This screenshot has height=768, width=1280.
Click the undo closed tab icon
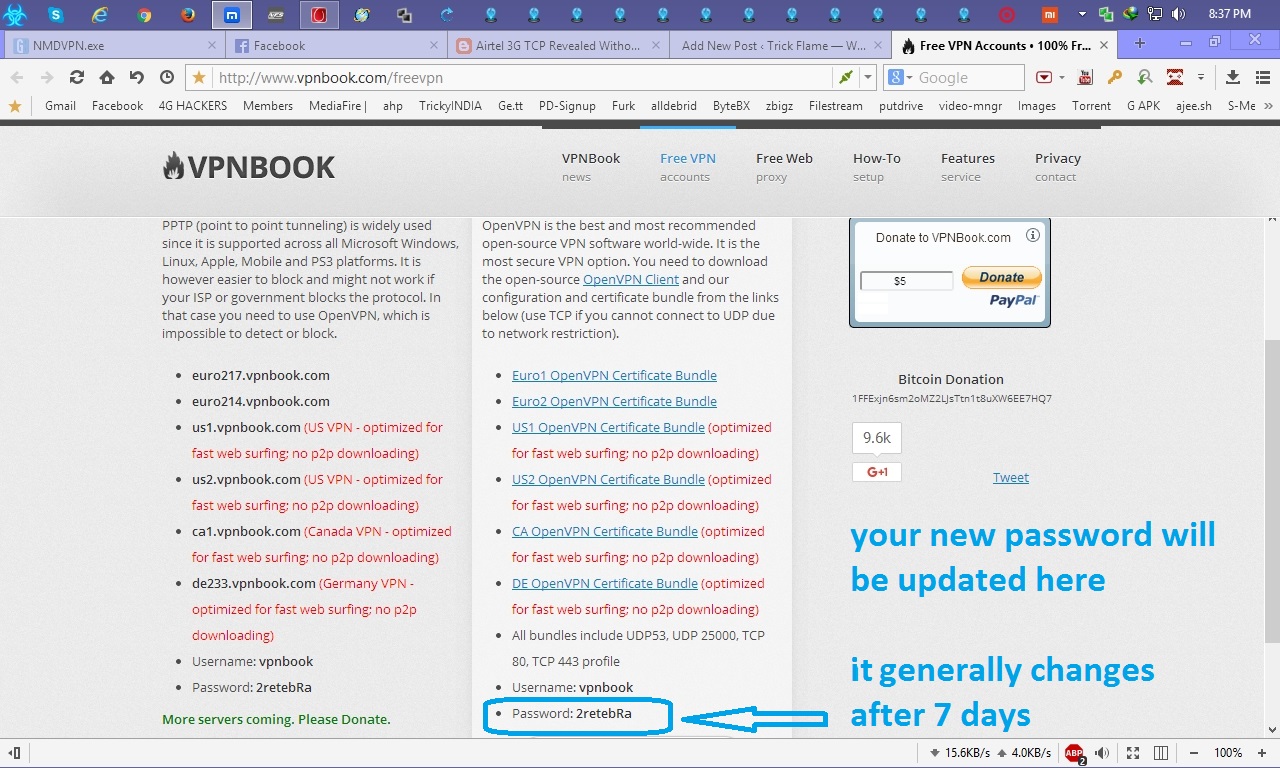click(137, 77)
